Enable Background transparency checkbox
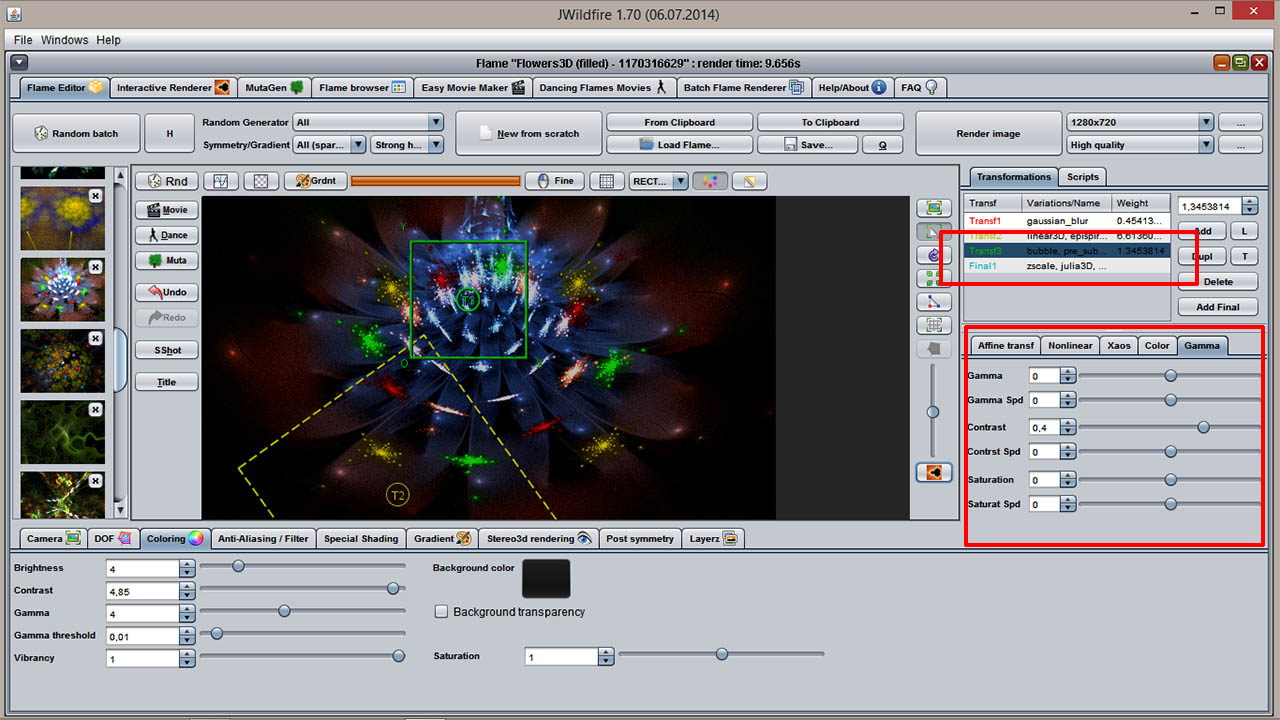1280x720 pixels. pos(441,611)
